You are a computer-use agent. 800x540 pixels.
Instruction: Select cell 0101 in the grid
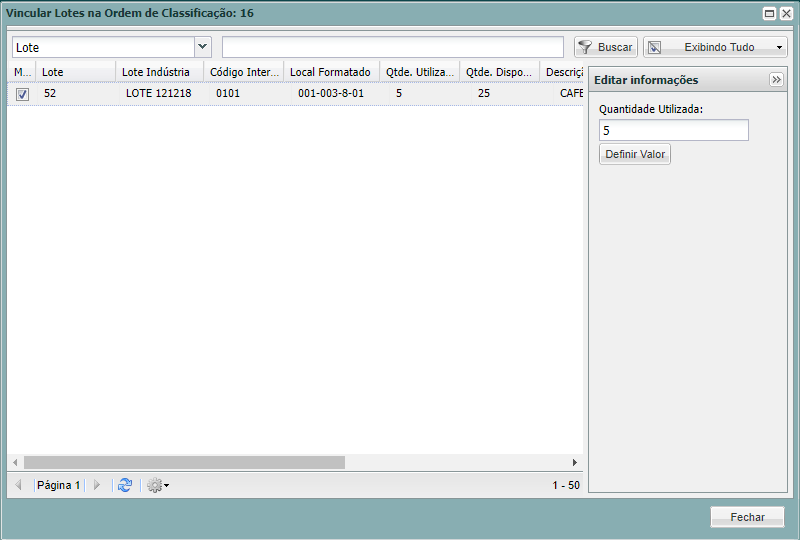tap(228, 93)
